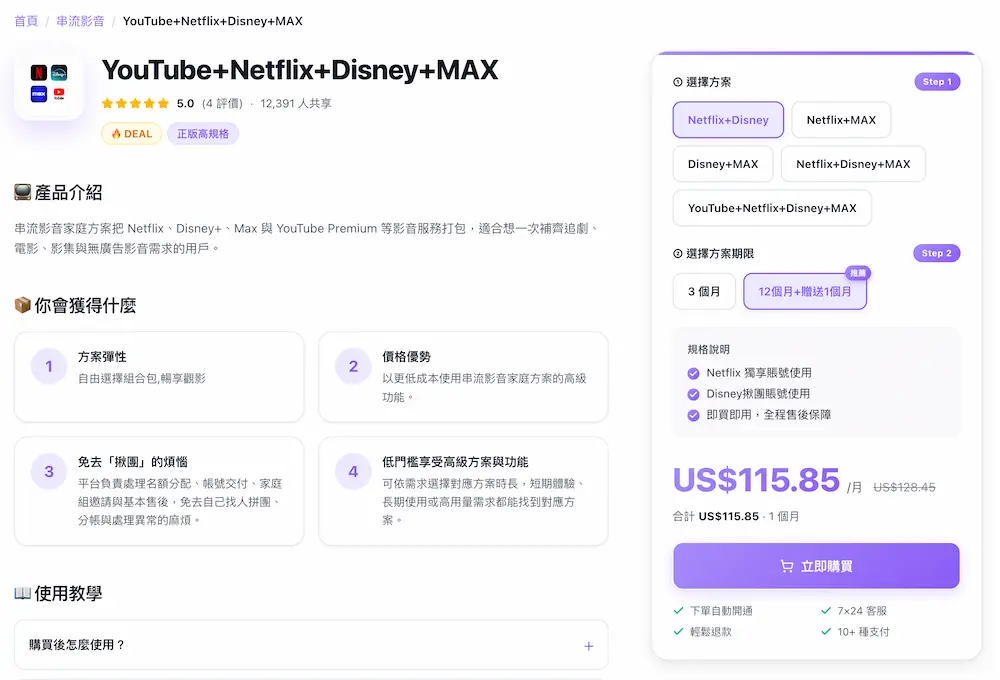1000x680 pixels.
Task: Click checkmark beside Netflix 獨享賬號使用
Action: 693,373
